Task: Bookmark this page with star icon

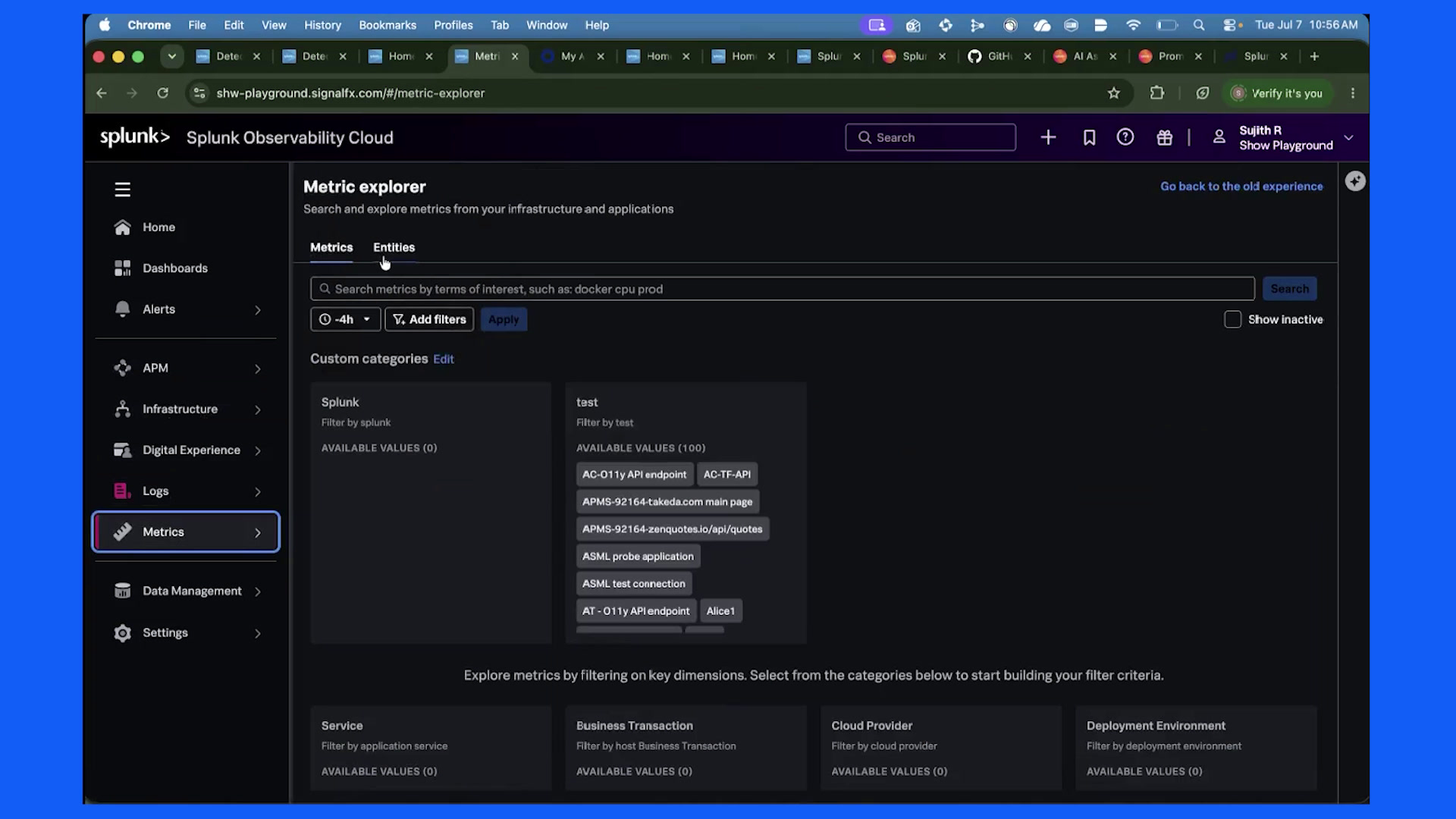Action: (x=1113, y=93)
